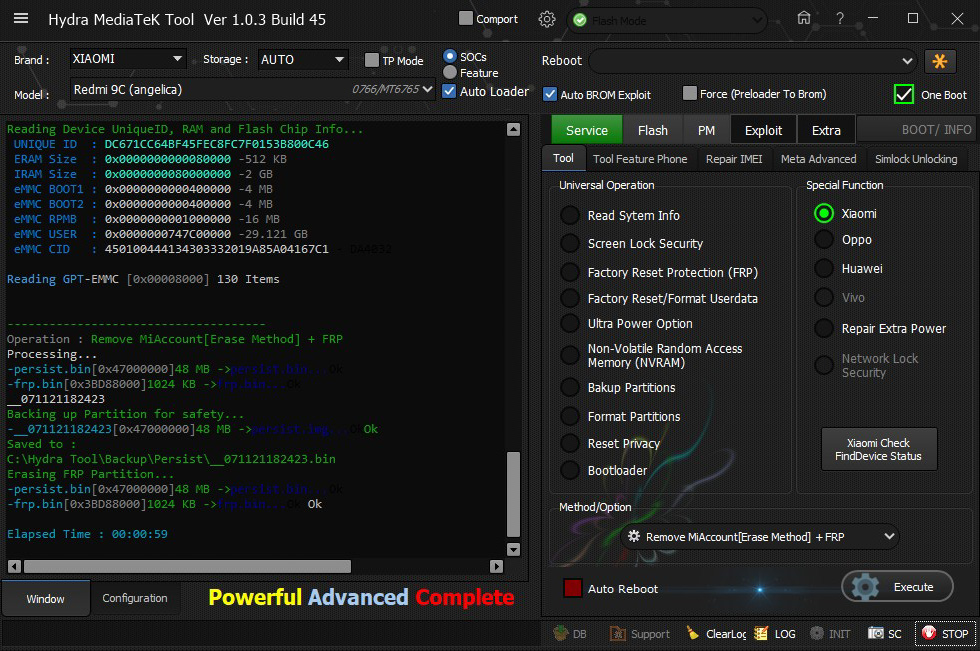Clear the log with the broom icon
Image resolution: width=980 pixels, height=651 pixels.
pos(693,634)
